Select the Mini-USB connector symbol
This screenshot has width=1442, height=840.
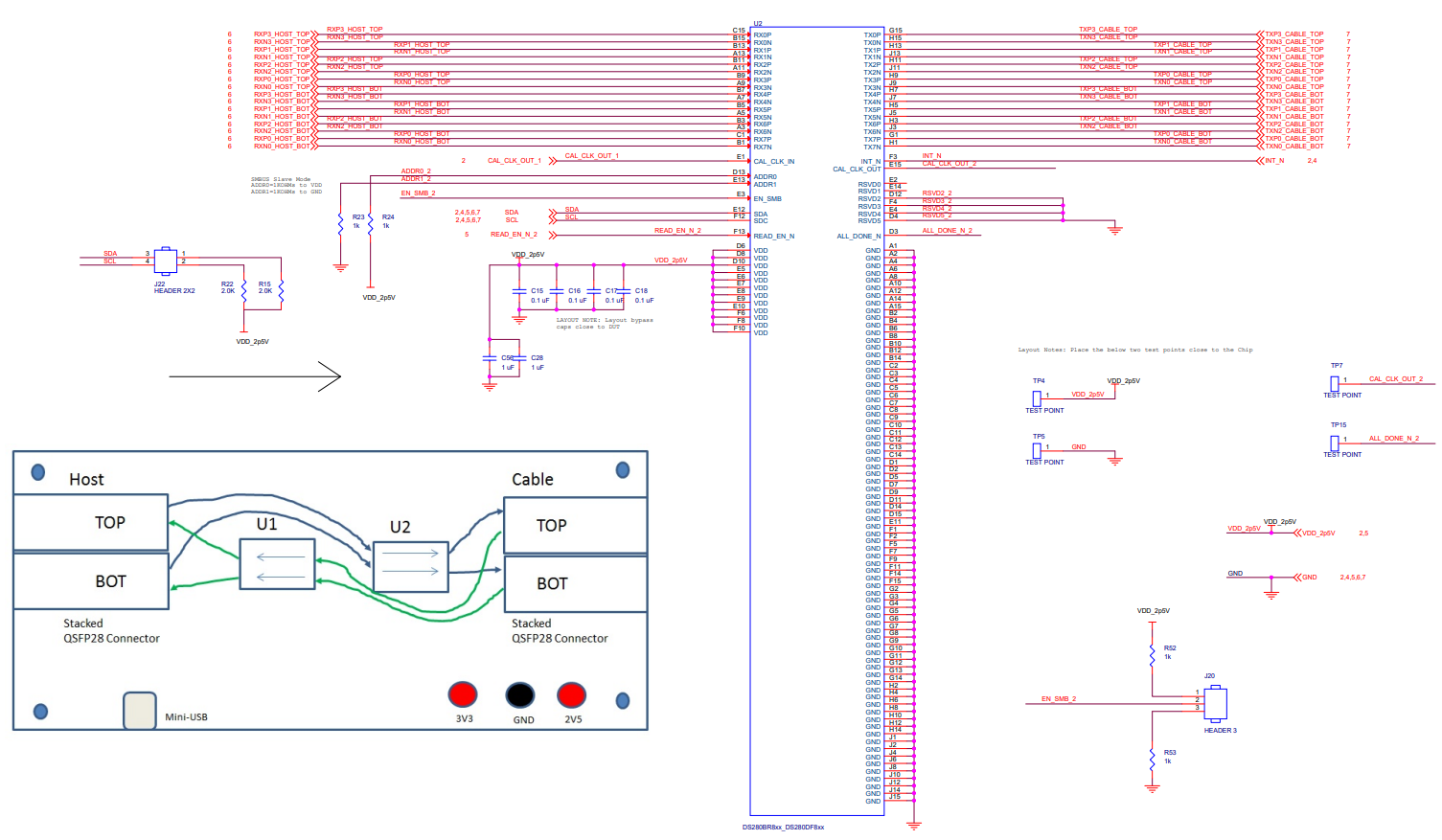point(140,711)
